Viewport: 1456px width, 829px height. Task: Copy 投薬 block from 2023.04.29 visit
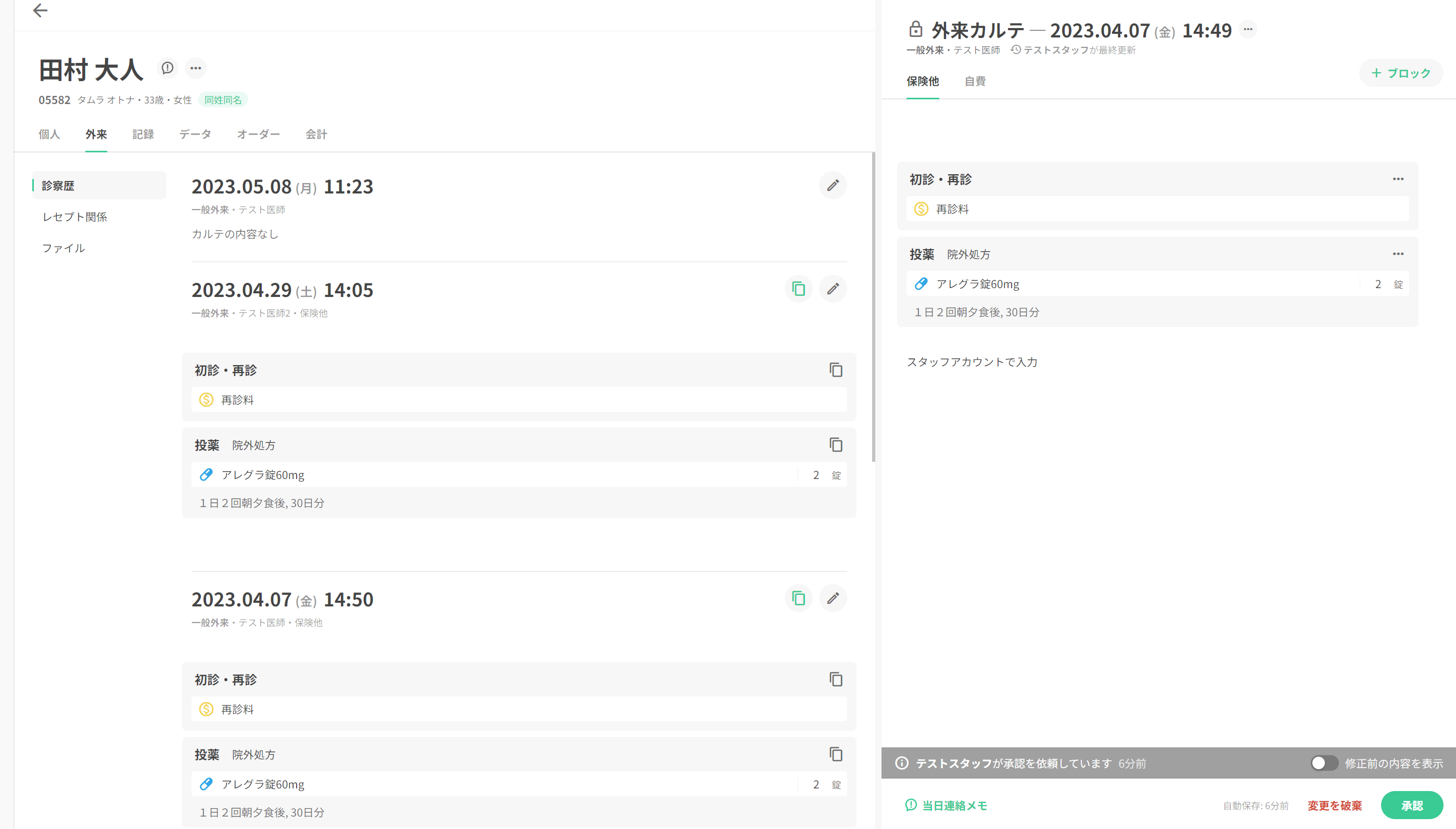[835, 445]
